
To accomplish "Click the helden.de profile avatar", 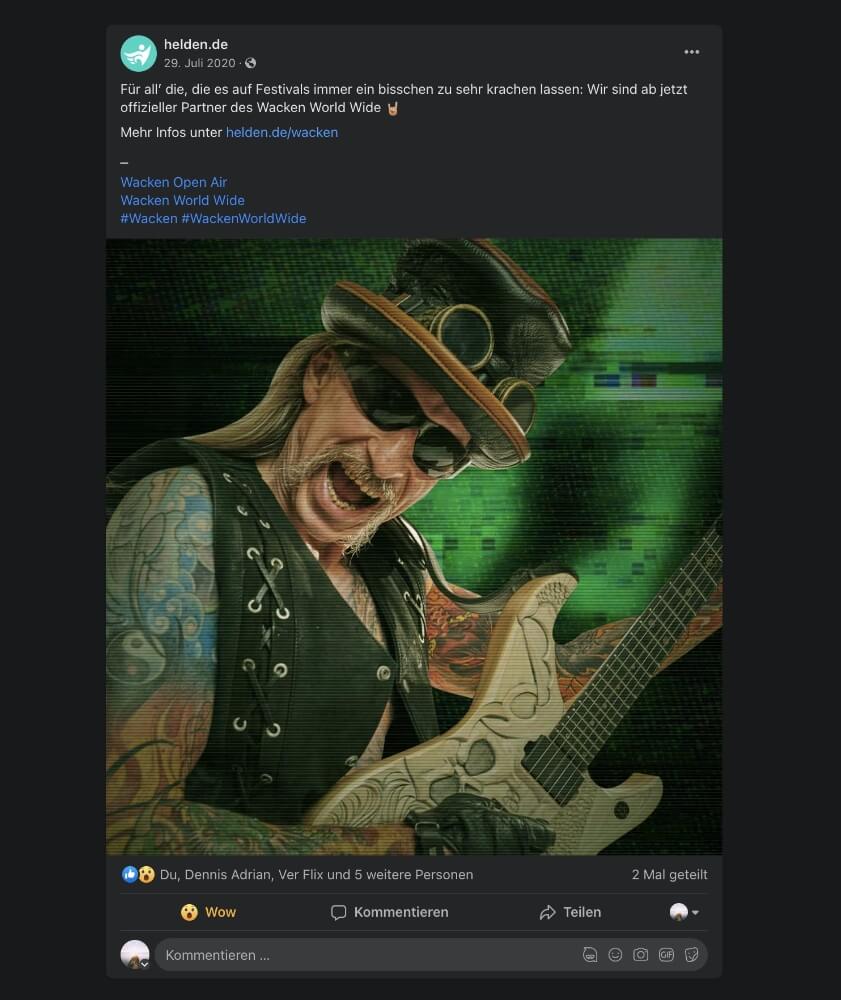I will (x=139, y=53).
